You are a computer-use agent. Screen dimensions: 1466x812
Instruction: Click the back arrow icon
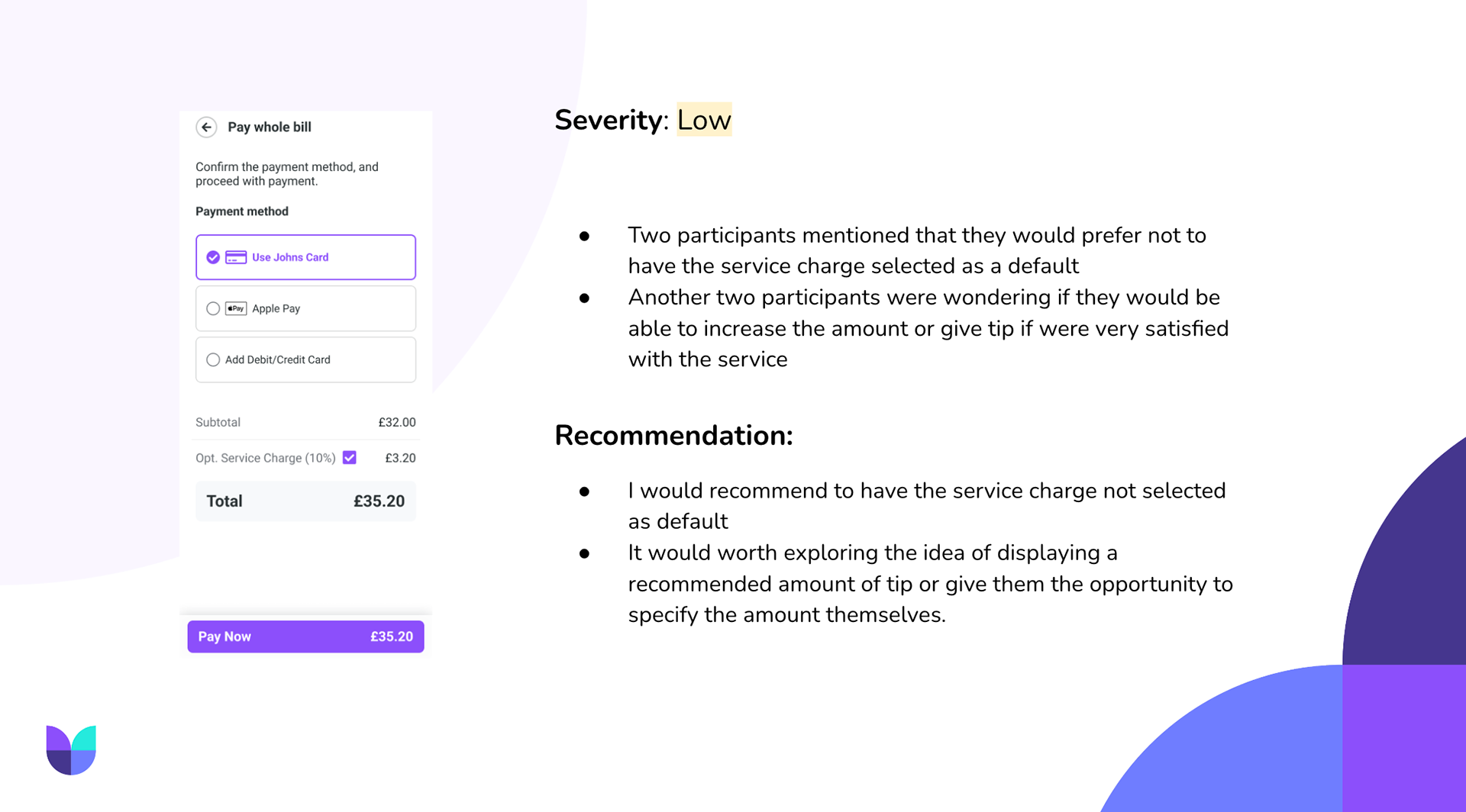(x=206, y=127)
